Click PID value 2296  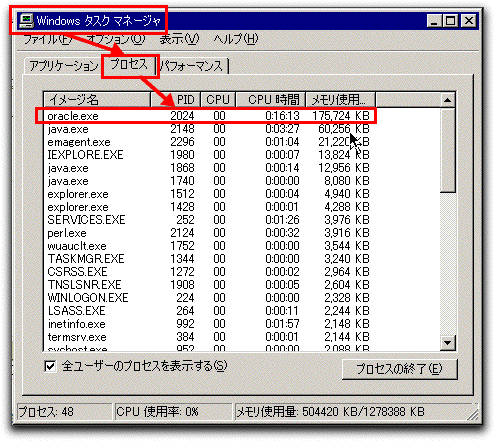pos(182,142)
